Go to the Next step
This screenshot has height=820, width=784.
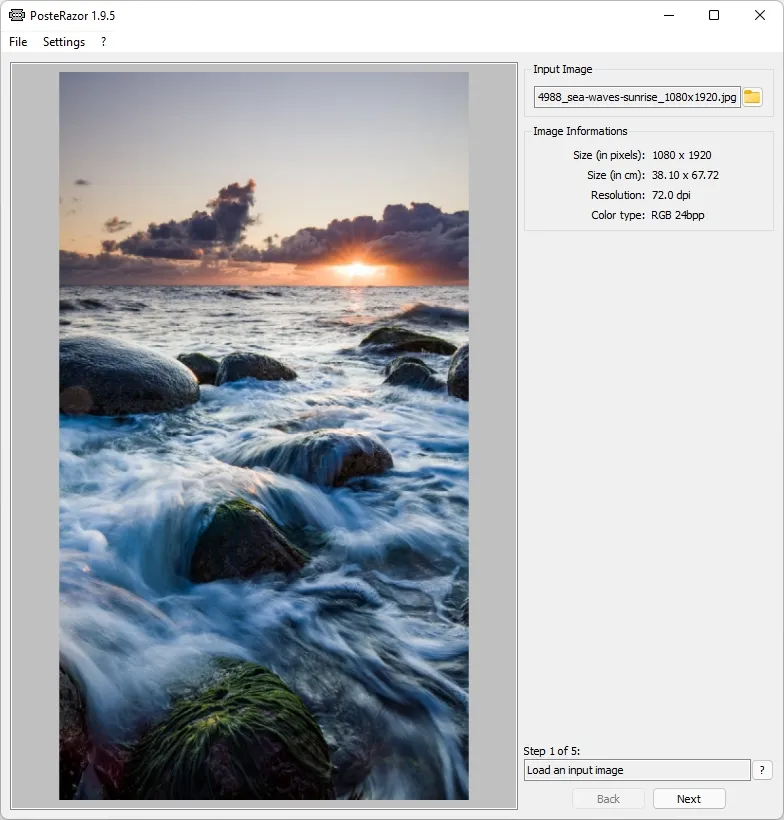(x=689, y=799)
